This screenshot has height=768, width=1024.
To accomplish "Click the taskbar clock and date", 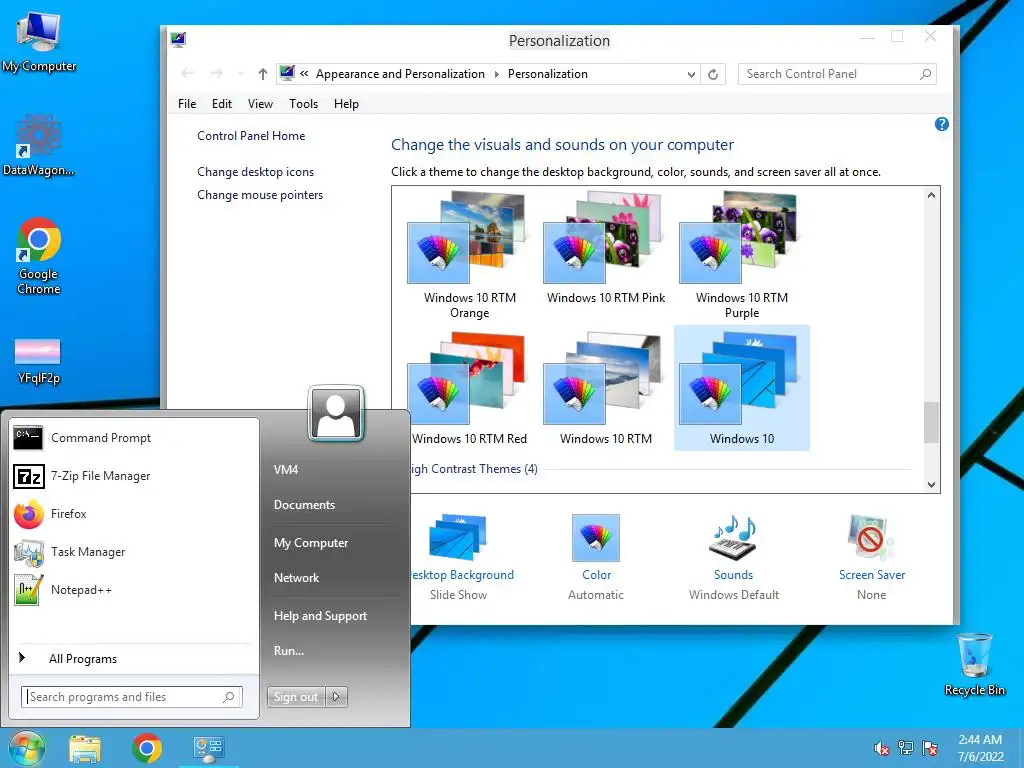I will point(980,748).
